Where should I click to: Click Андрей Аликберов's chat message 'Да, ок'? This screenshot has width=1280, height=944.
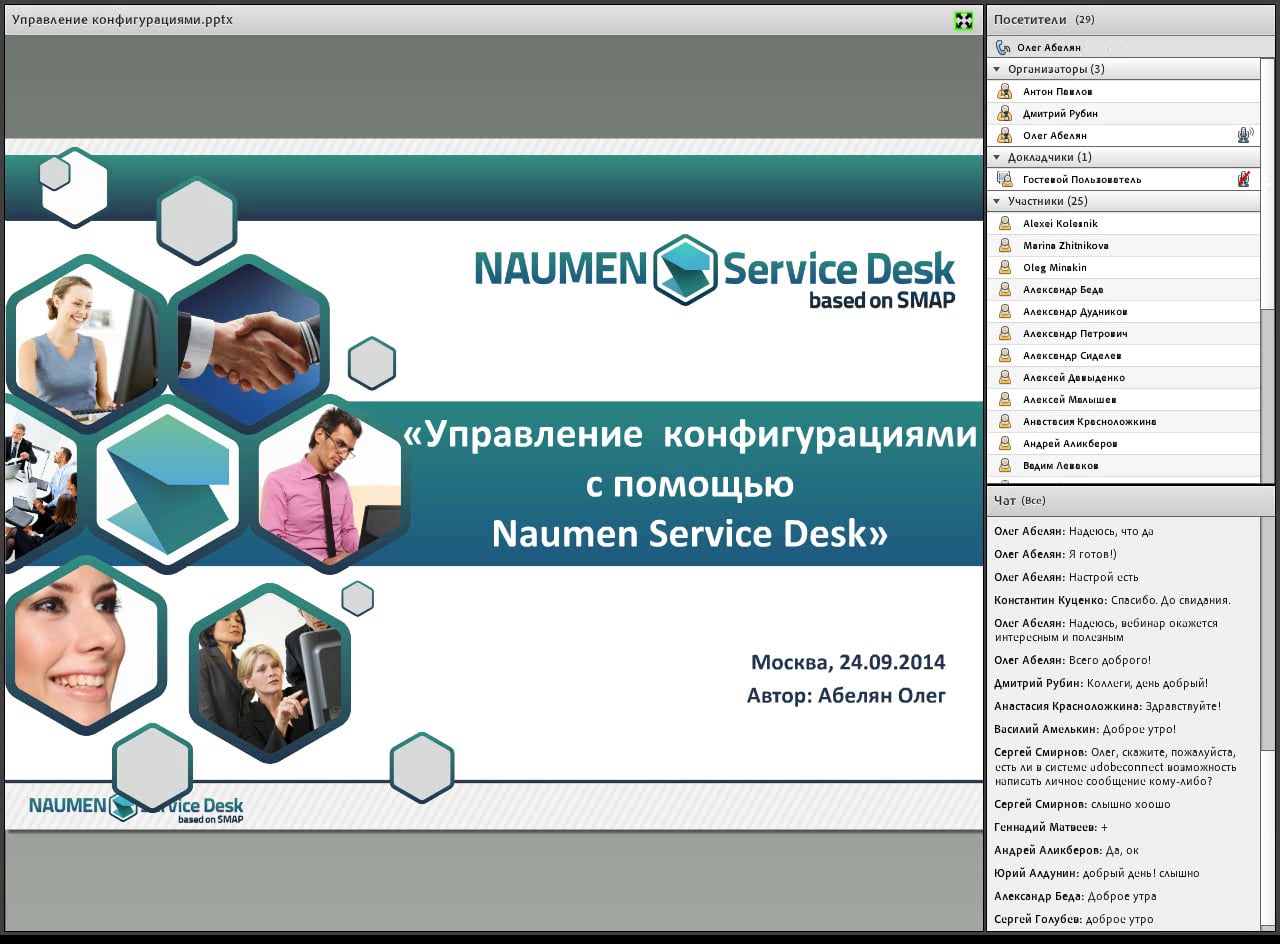1066,850
